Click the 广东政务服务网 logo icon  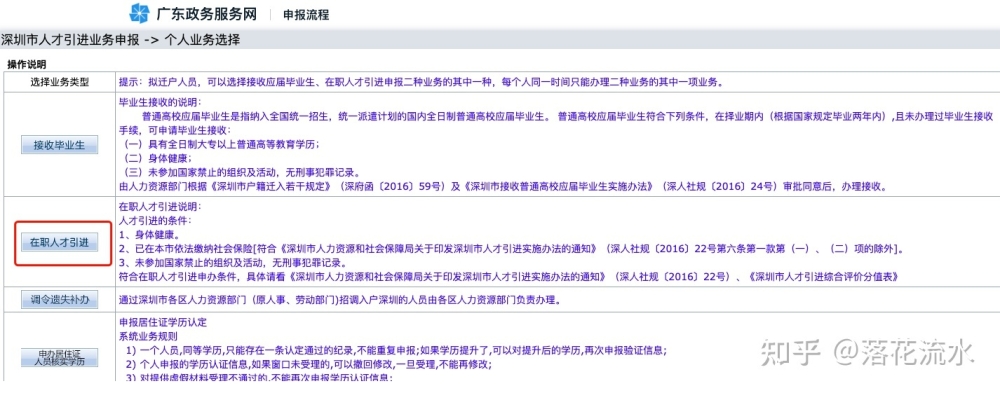coord(138,13)
